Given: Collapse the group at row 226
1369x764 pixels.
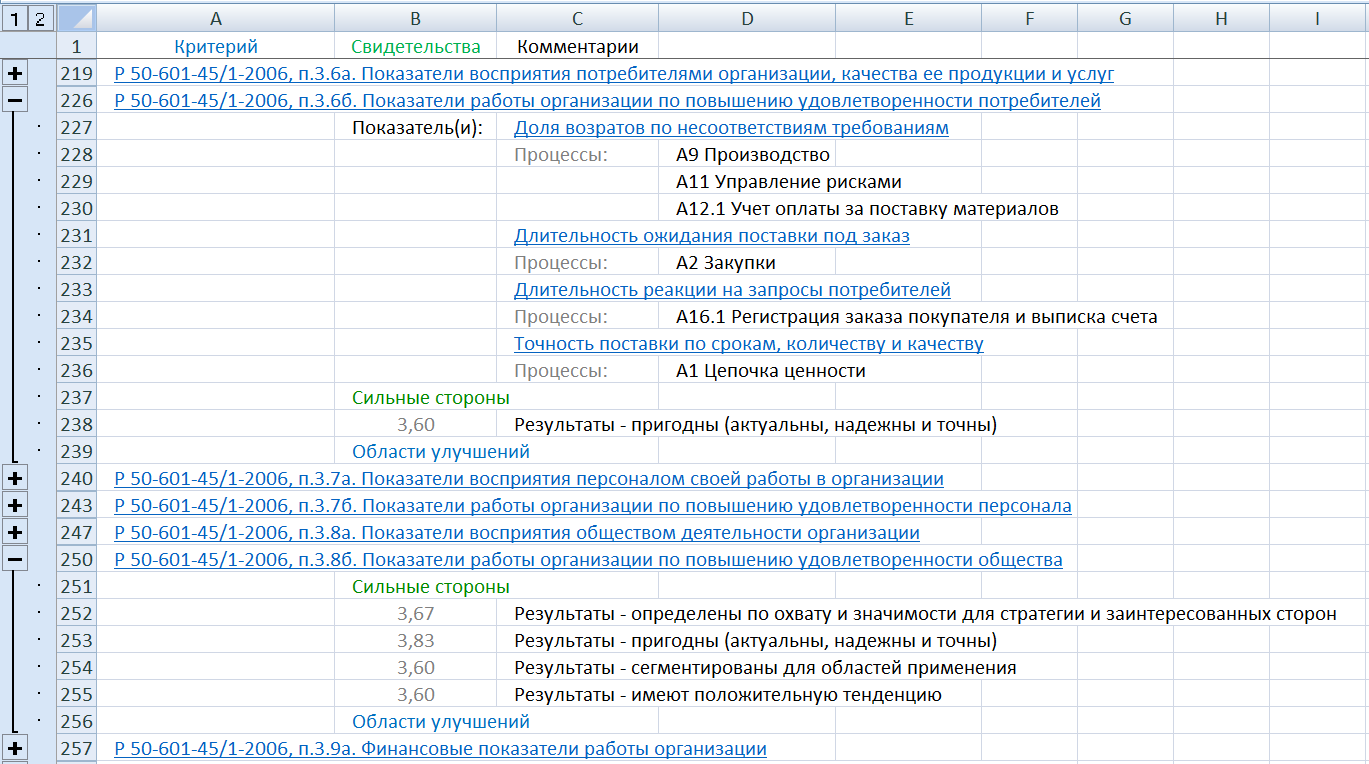Looking at the screenshot, I should 15,101.
